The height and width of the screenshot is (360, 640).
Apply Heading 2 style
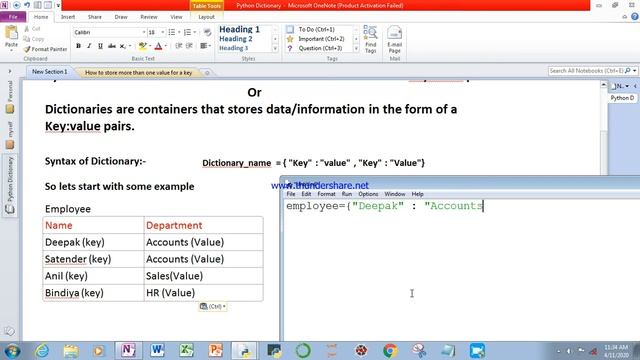click(x=236, y=39)
